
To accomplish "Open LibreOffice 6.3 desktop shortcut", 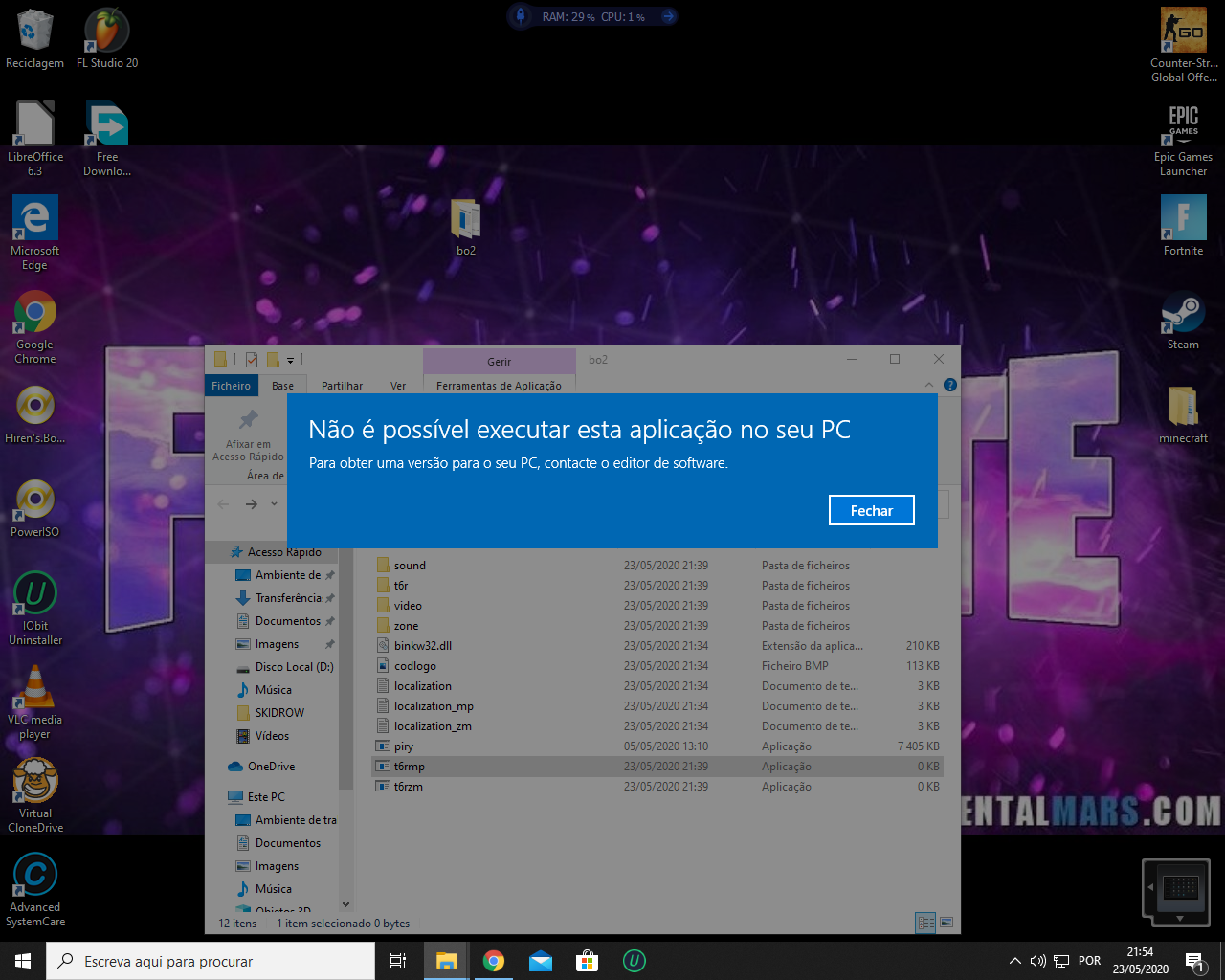I will [34, 139].
